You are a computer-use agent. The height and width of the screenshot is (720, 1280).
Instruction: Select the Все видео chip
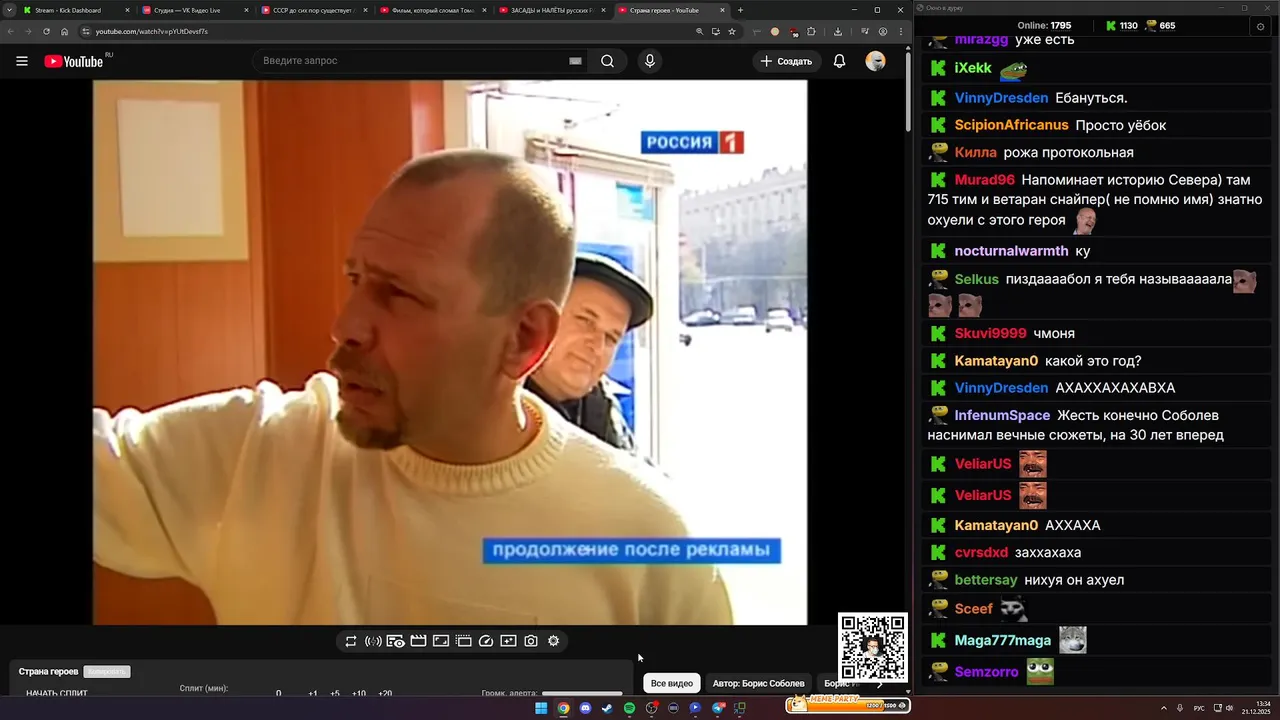click(672, 683)
